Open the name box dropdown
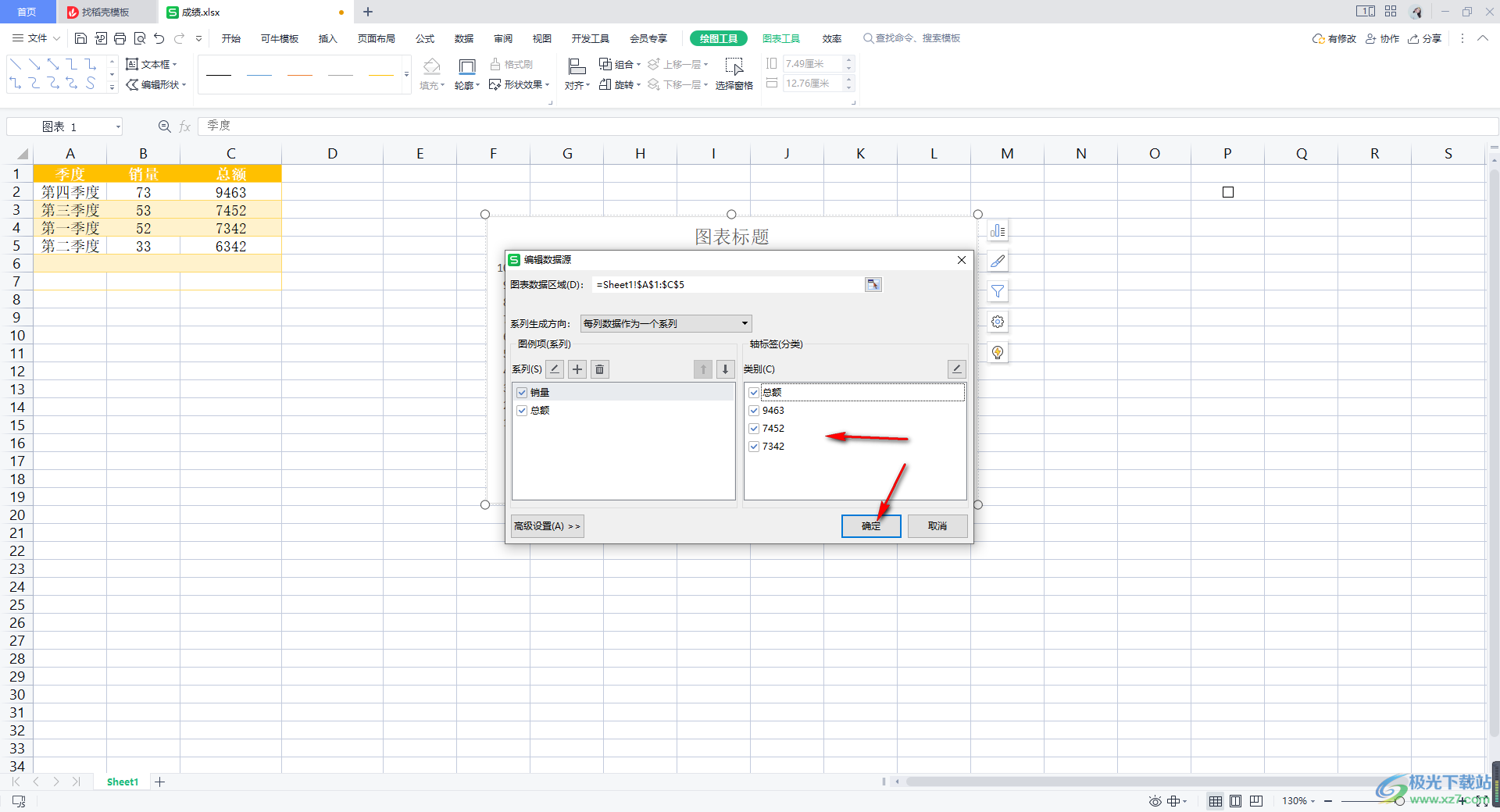This screenshot has width=1500, height=812. (x=118, y=126)
